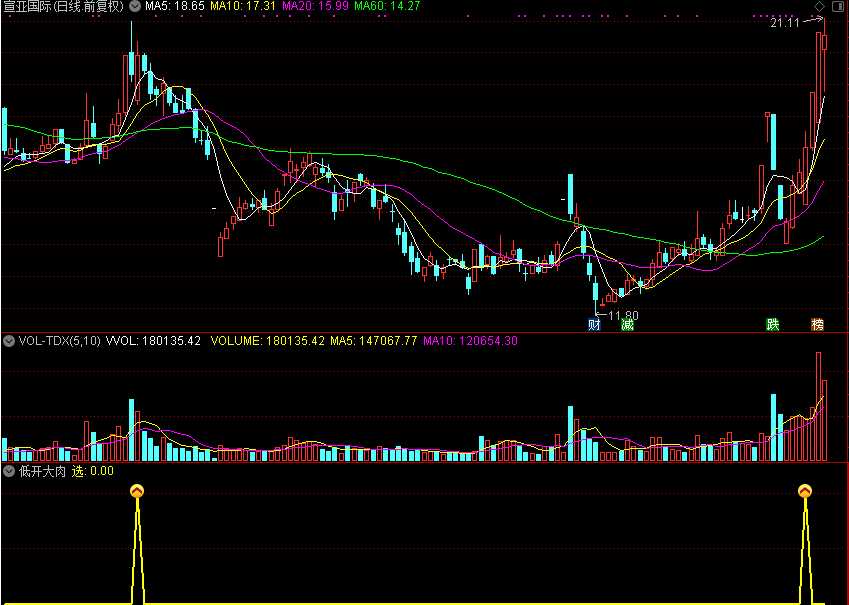
Task: Click the 11.80 low price label
Action: tap(624, 315)
